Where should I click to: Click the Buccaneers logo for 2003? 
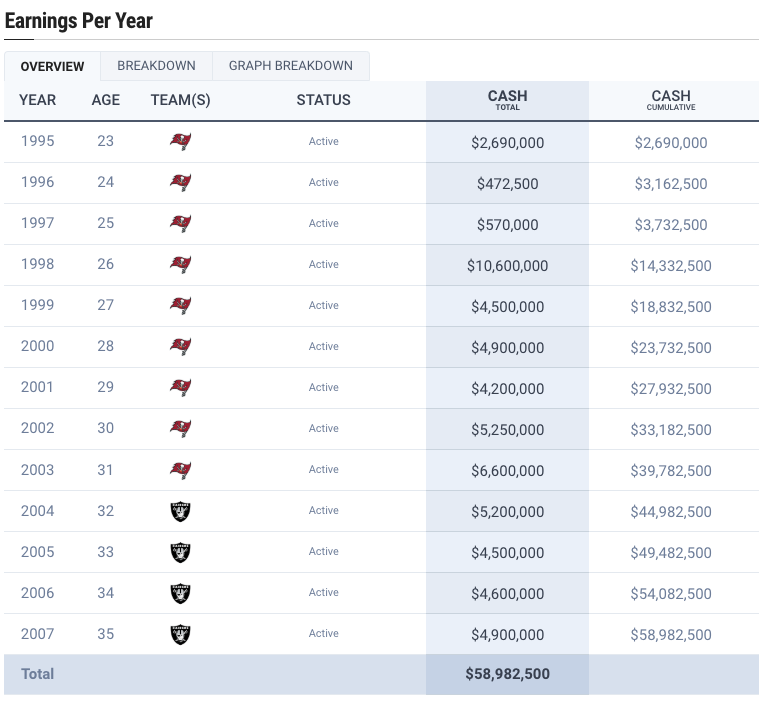pyautogui.click(x=180, y=470)
